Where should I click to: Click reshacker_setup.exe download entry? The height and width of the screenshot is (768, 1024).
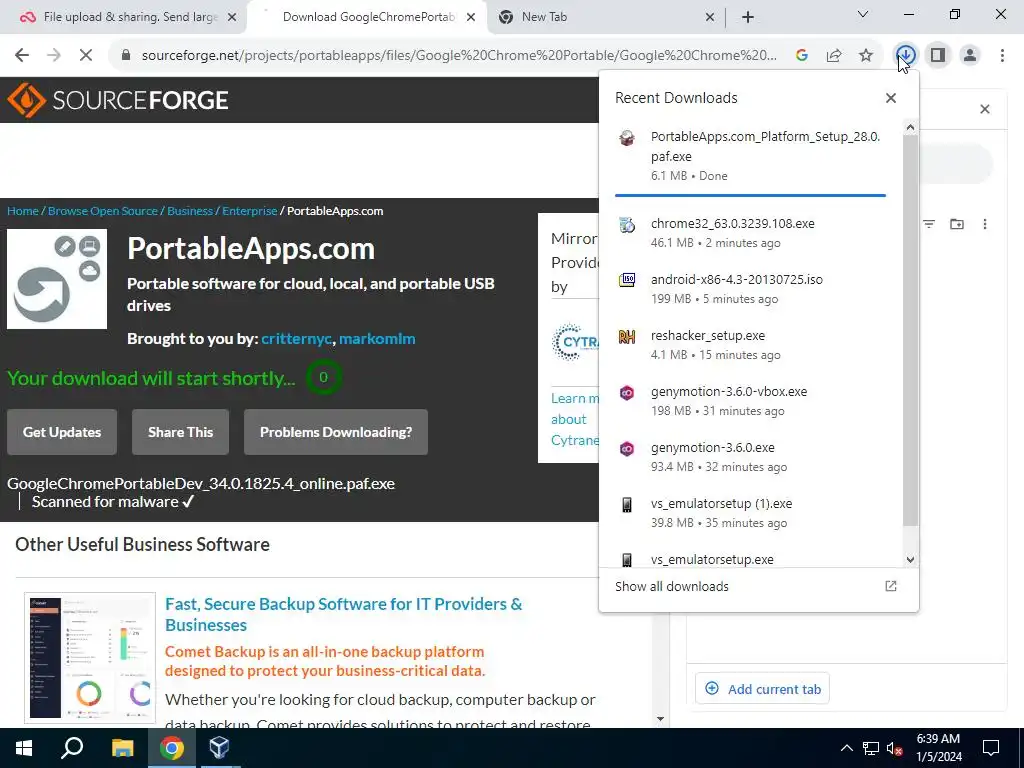750,345
